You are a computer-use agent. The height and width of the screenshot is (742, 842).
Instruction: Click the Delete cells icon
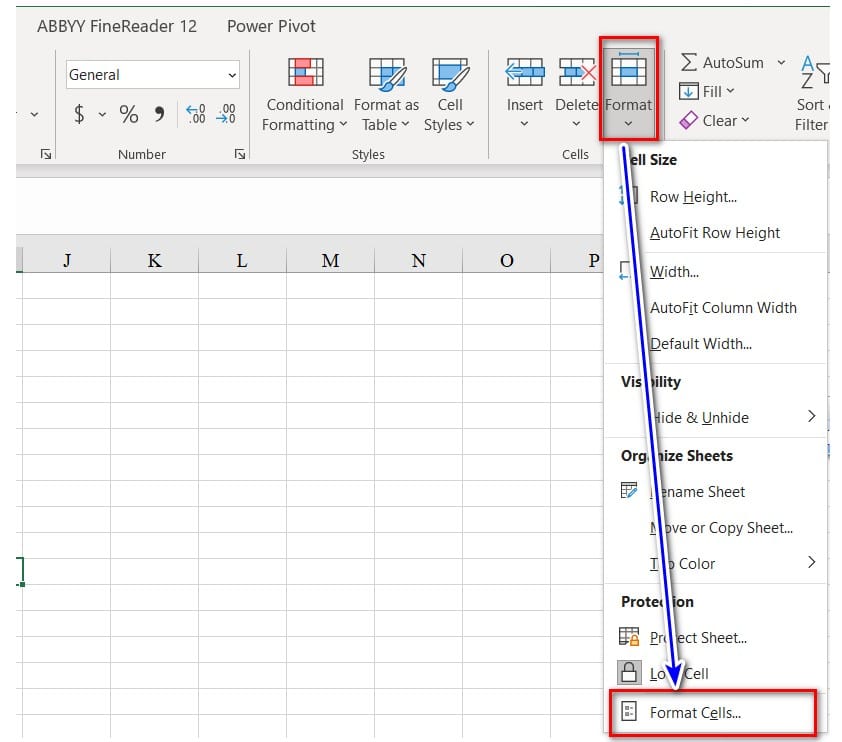coord(577,72)
